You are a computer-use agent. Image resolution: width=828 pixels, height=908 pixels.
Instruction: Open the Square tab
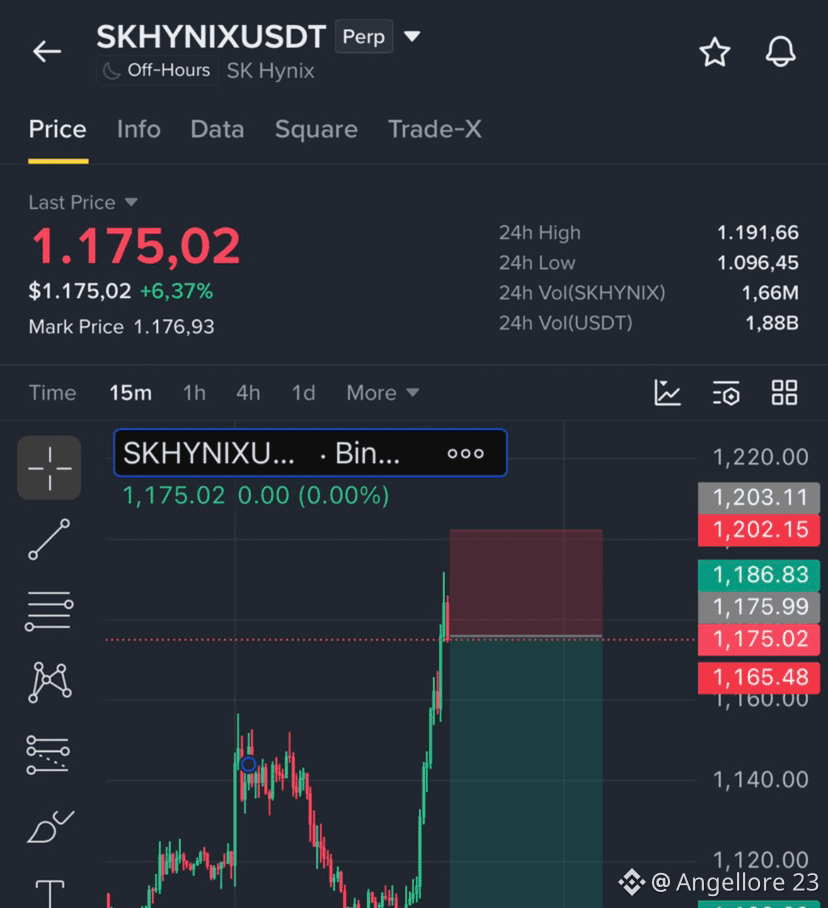pos(316,129)
